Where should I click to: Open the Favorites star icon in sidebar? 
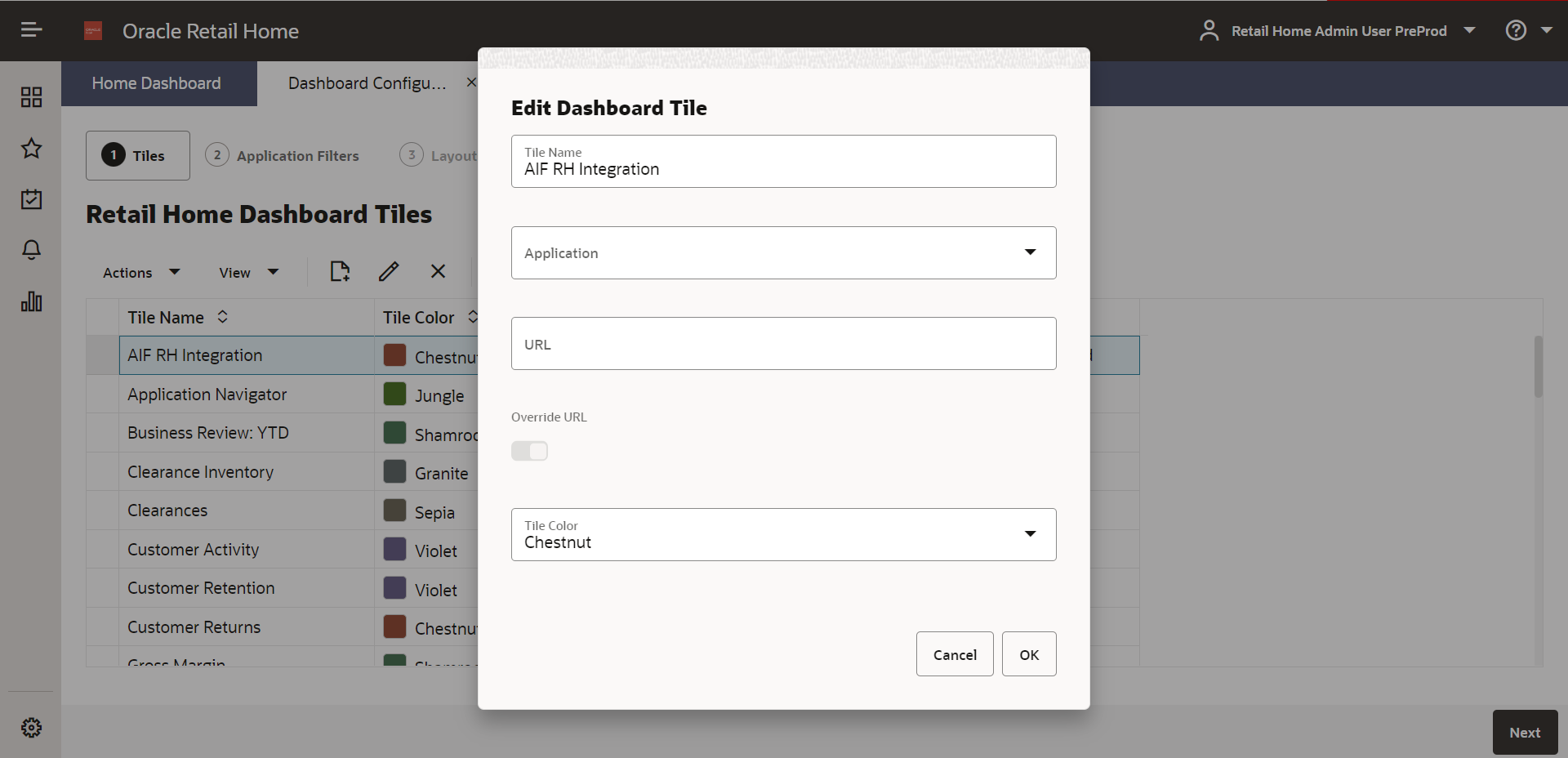point(31,149)
